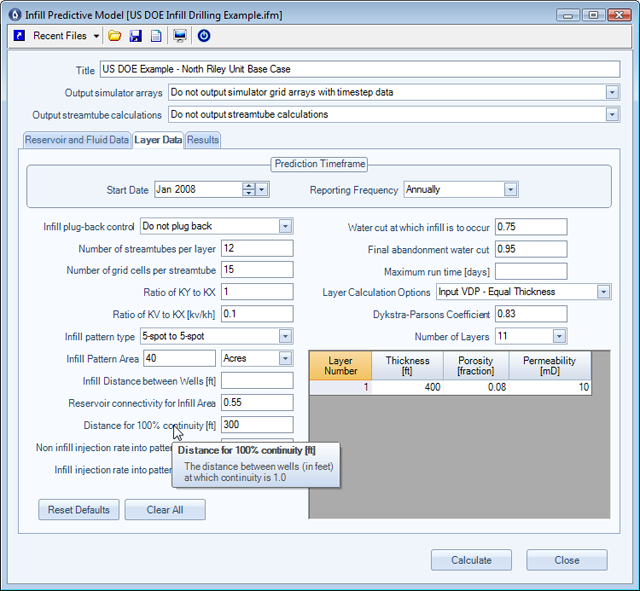The height and width of the screenshot is (591, 640).
Task: Close window with red X button
Action: [619, 16]
